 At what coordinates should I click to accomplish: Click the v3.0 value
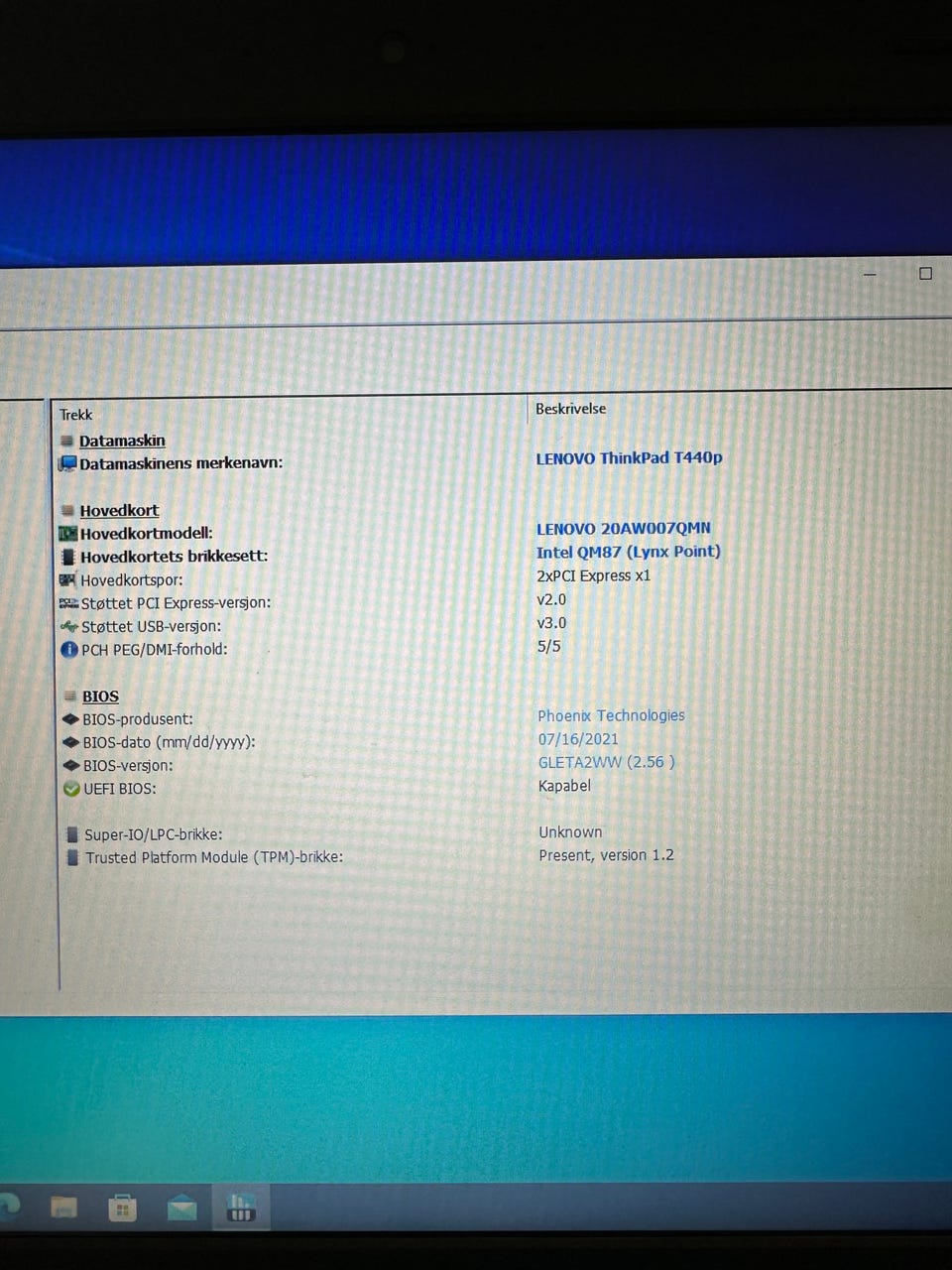coord(551,623)
